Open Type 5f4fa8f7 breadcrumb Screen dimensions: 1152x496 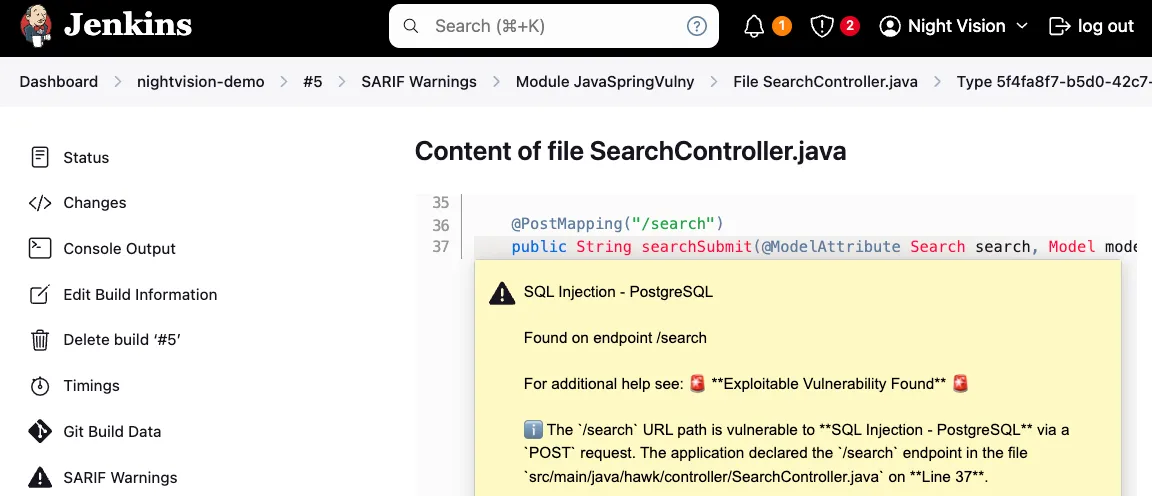click(x=1054, y=82)
